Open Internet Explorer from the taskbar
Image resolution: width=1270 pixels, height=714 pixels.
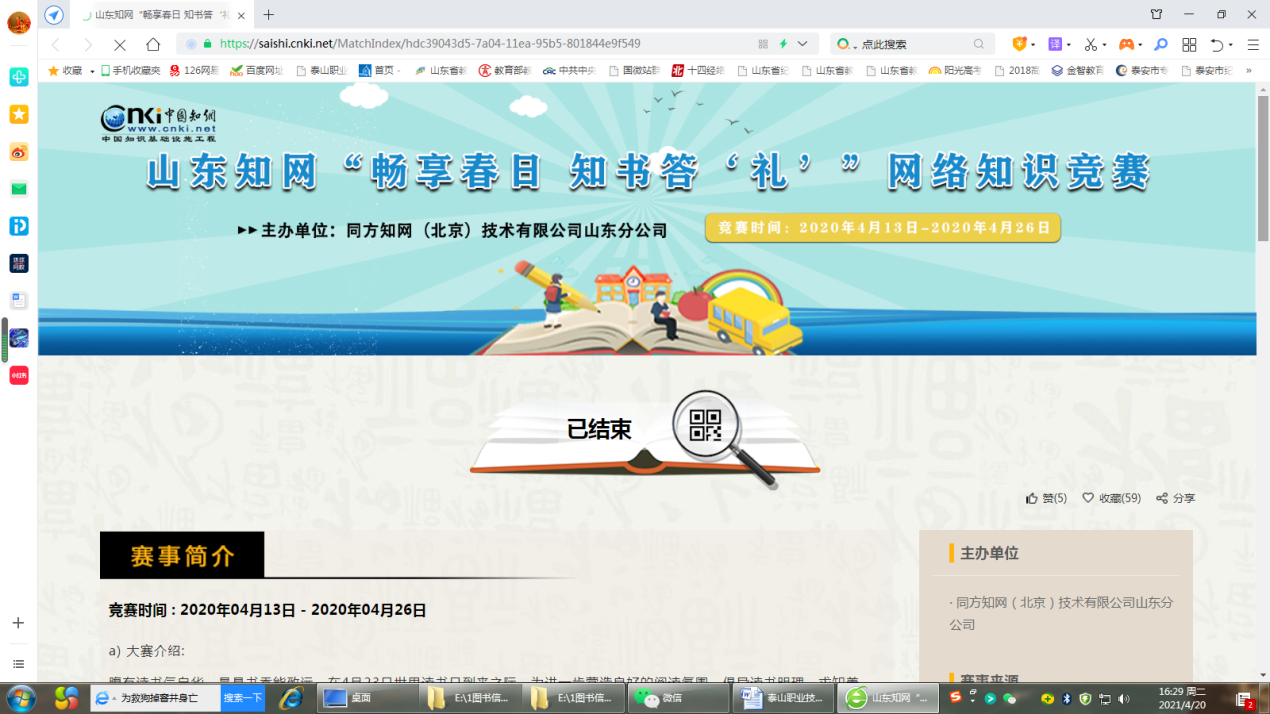pyautogui.click(x=291, y=698)
